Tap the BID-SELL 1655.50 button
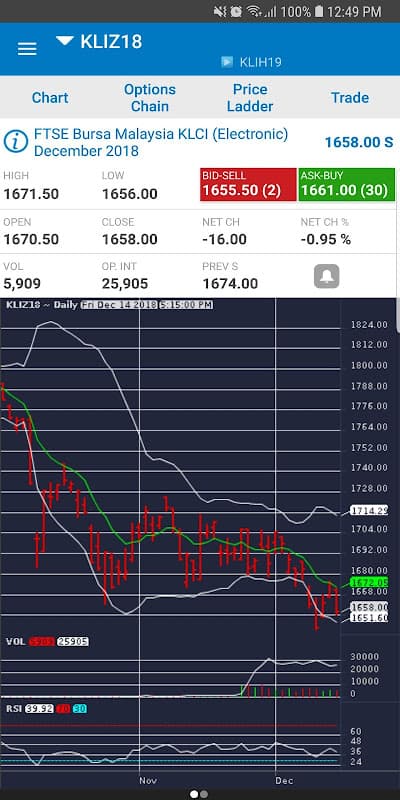Image resolution: width=400 pixels, height=800 pixels. pyautogui.click(x=248, y=184)
